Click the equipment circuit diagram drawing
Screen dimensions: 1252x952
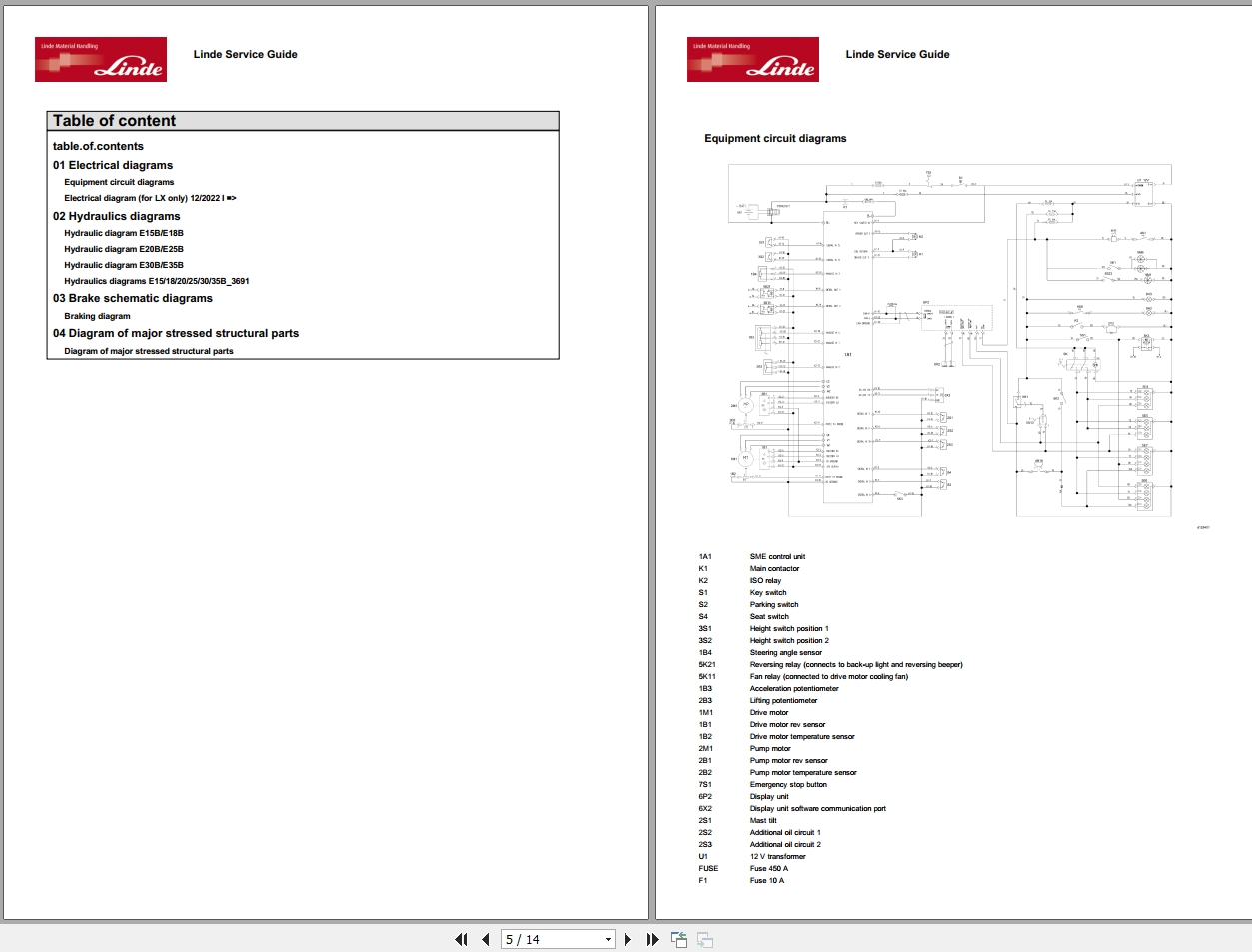click(950, 341)
